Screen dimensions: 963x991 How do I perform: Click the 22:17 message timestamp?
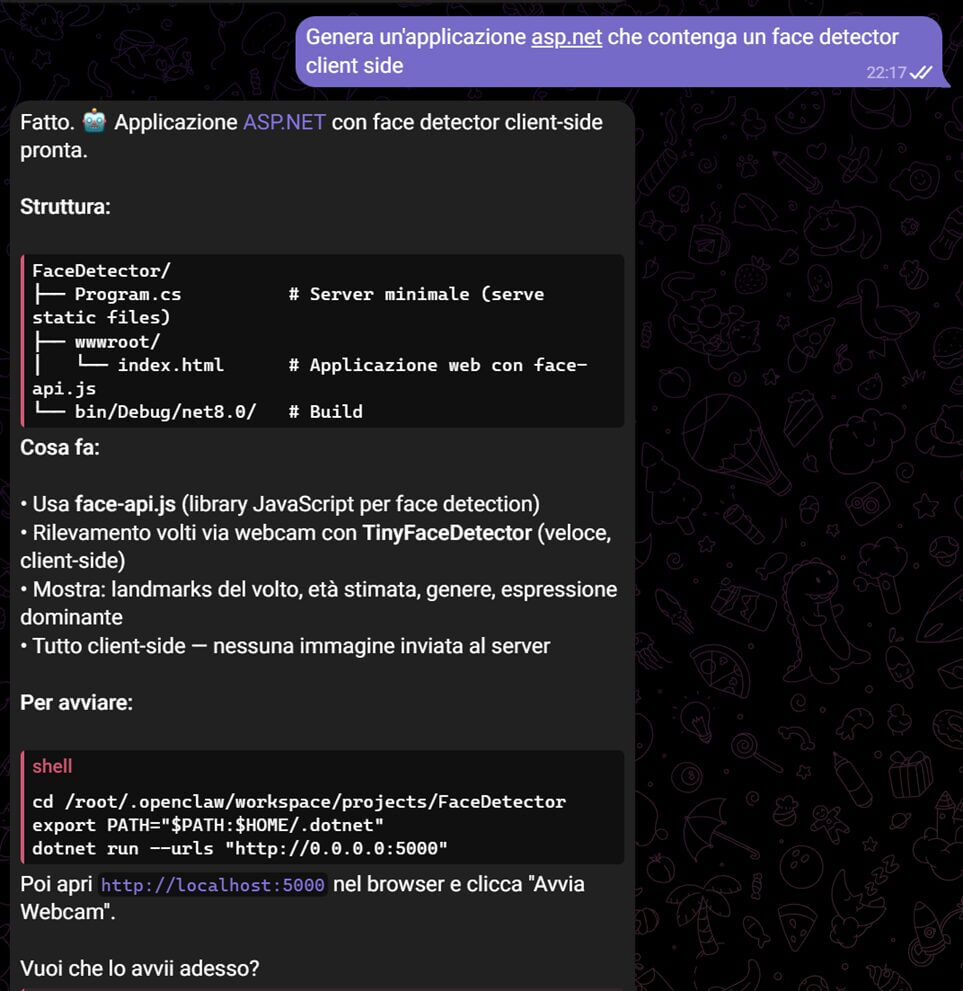[x=886, y=72]
